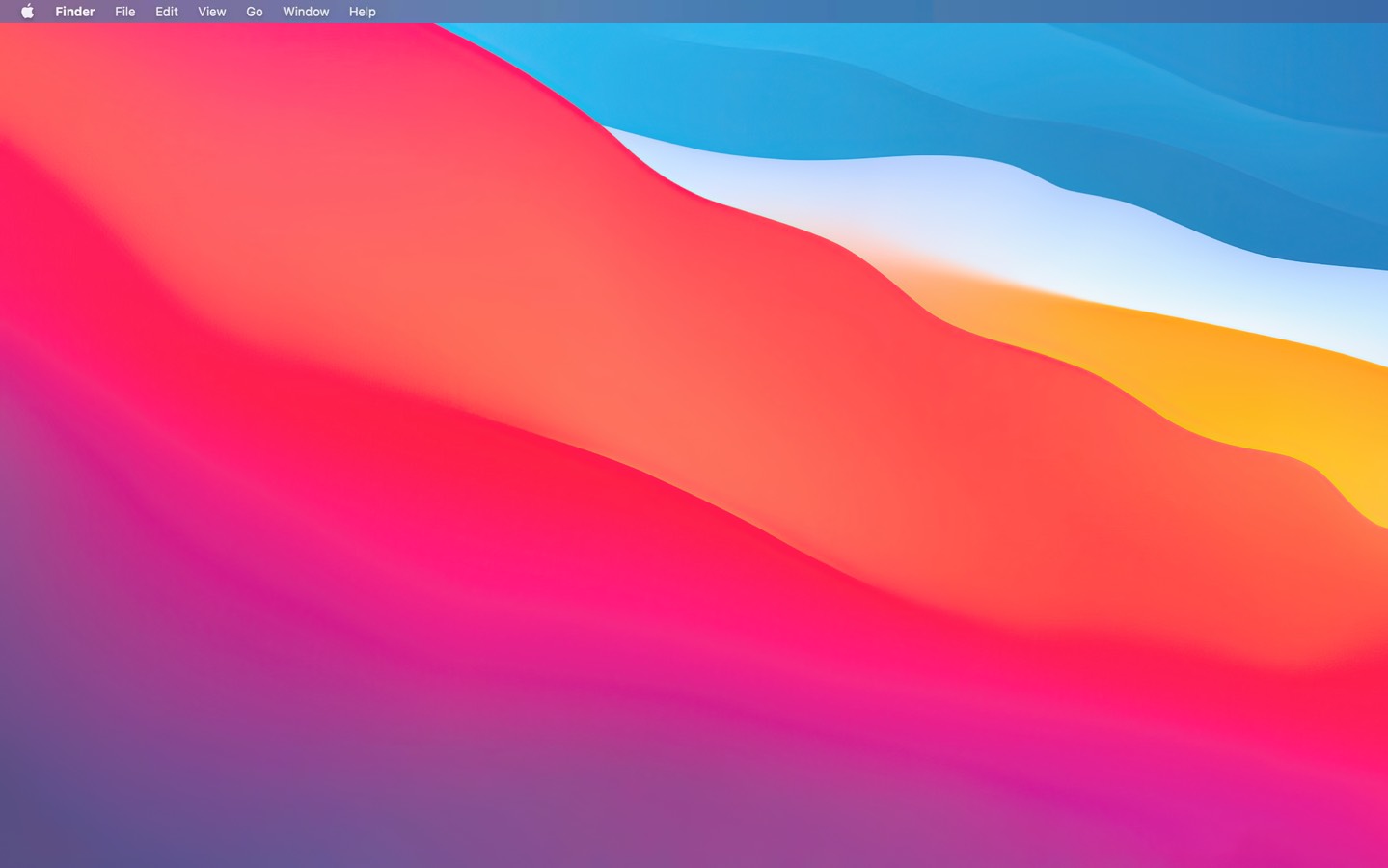Open the Window menu
Image resolution: width=1388 pixels, height=868 pixels.
coord(306,12)
